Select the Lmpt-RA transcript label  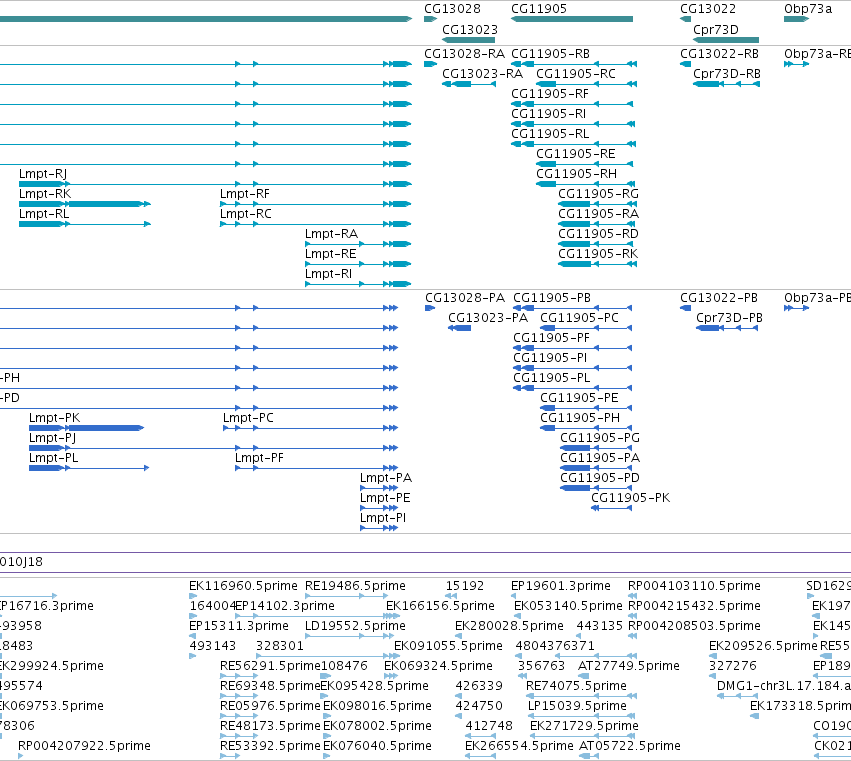coord(331,234)
